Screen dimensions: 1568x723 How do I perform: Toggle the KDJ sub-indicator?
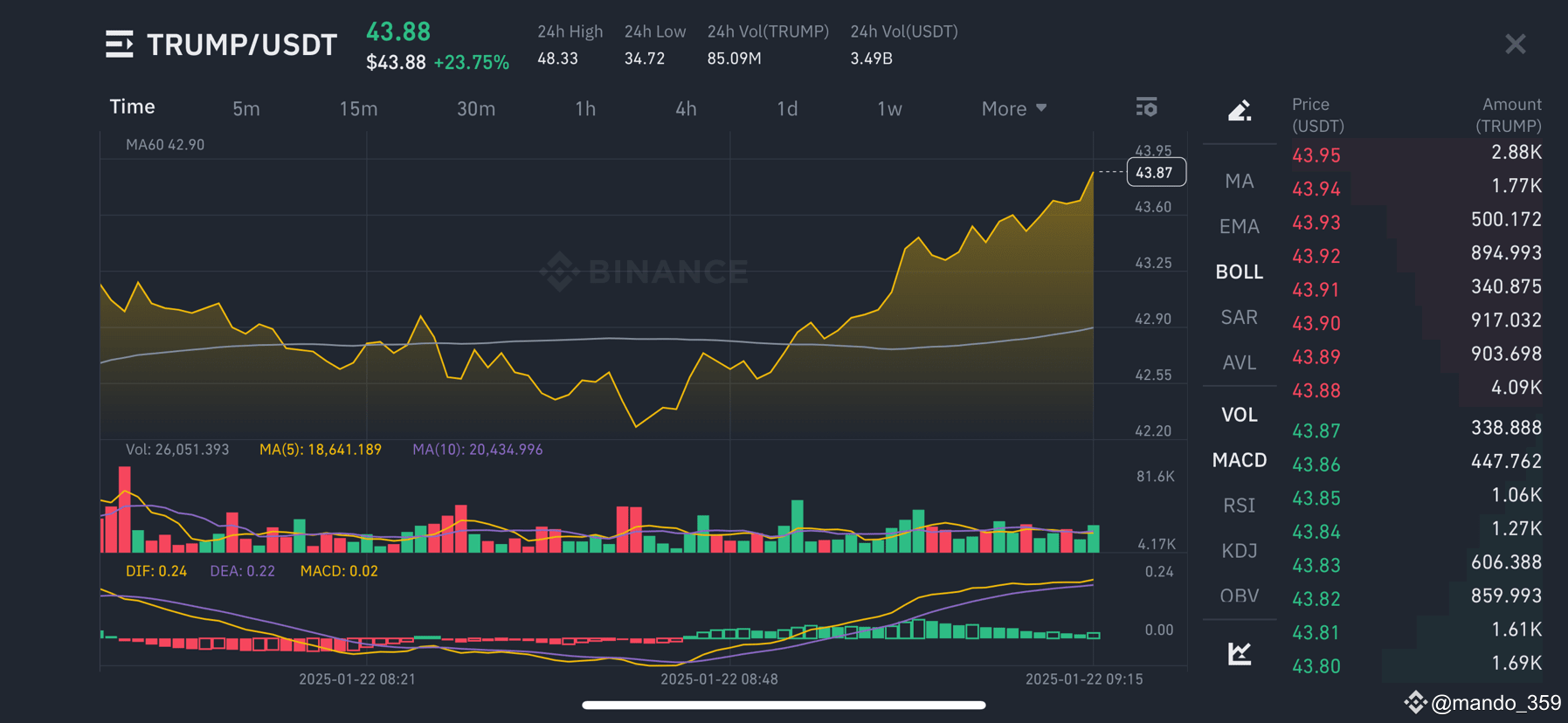point(1240,551)
